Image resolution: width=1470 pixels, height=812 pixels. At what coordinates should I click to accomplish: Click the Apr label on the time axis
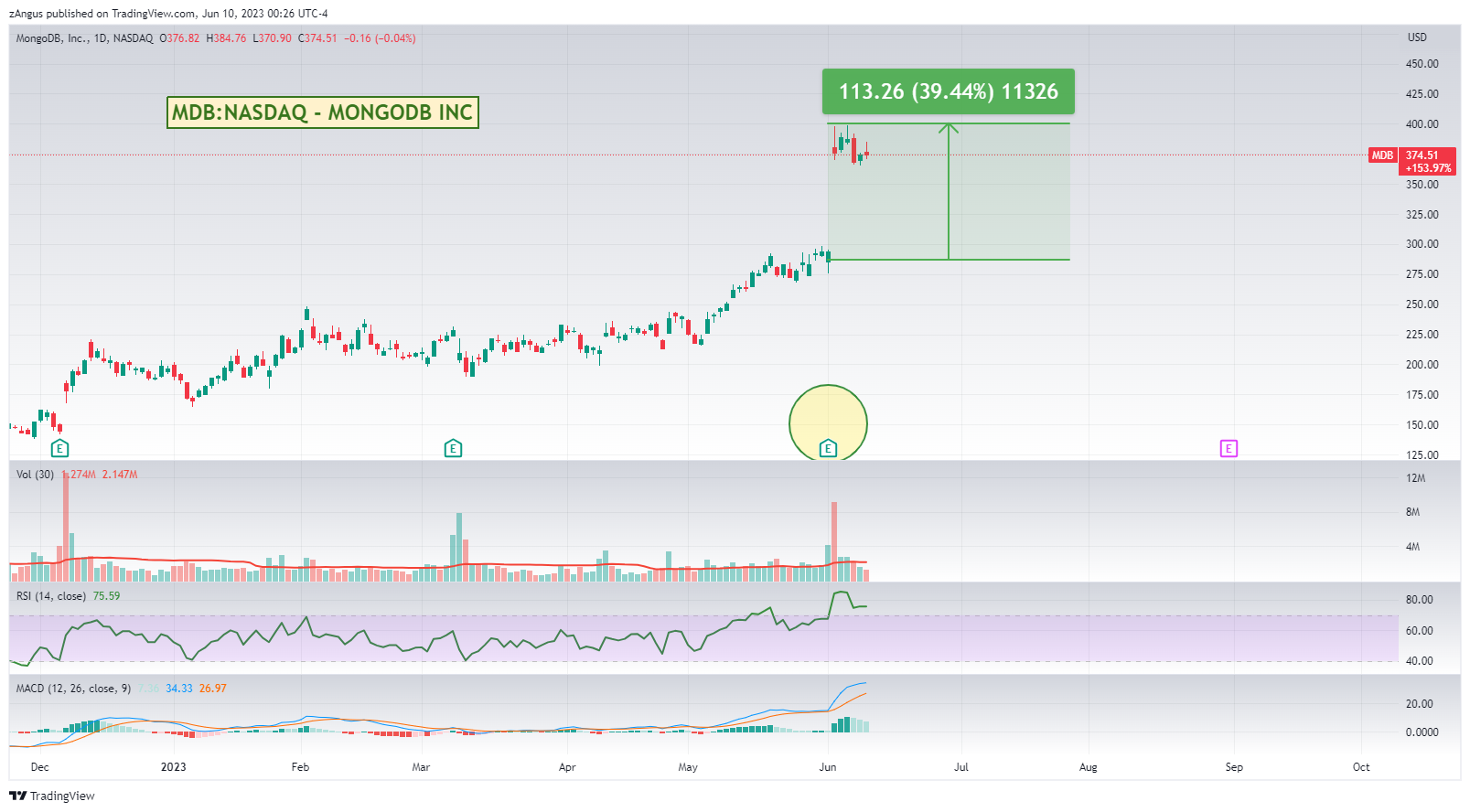coord(567,767)
